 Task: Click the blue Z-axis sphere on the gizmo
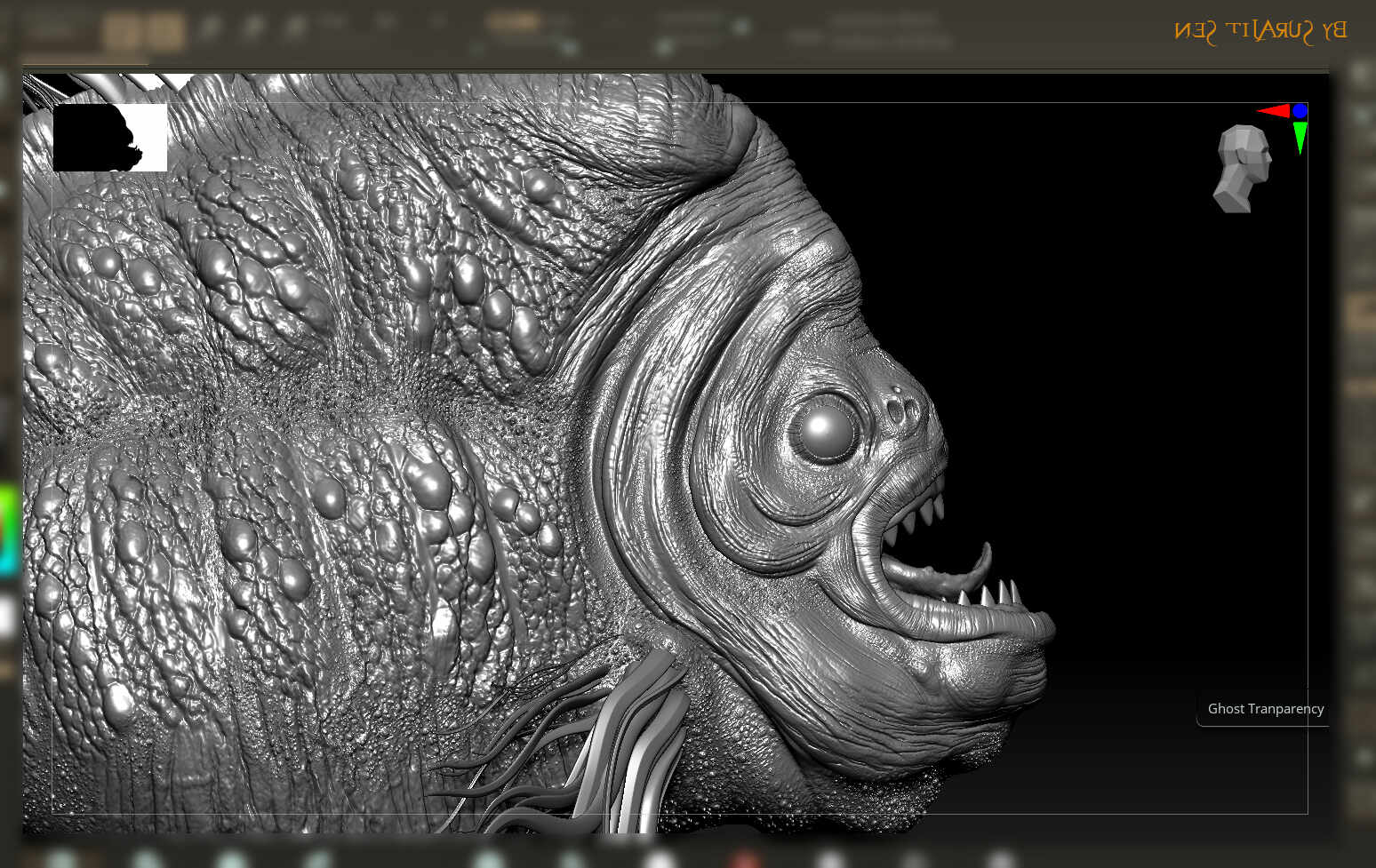(1301, 112)
